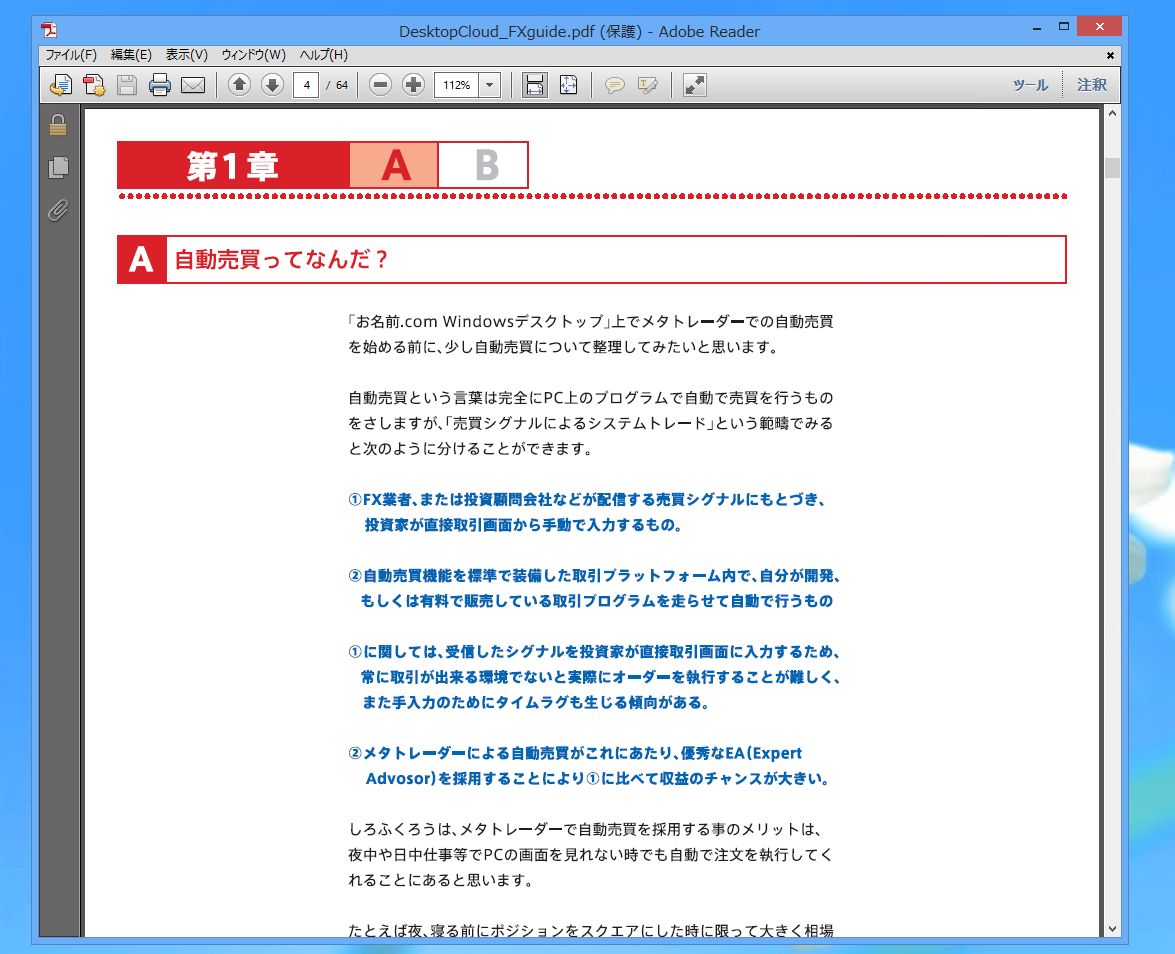This screenshot has height=954, width=1175.
Task: Click the line starting ①FX業者、または投資顧問会社
Action: (x=586, y=500)
